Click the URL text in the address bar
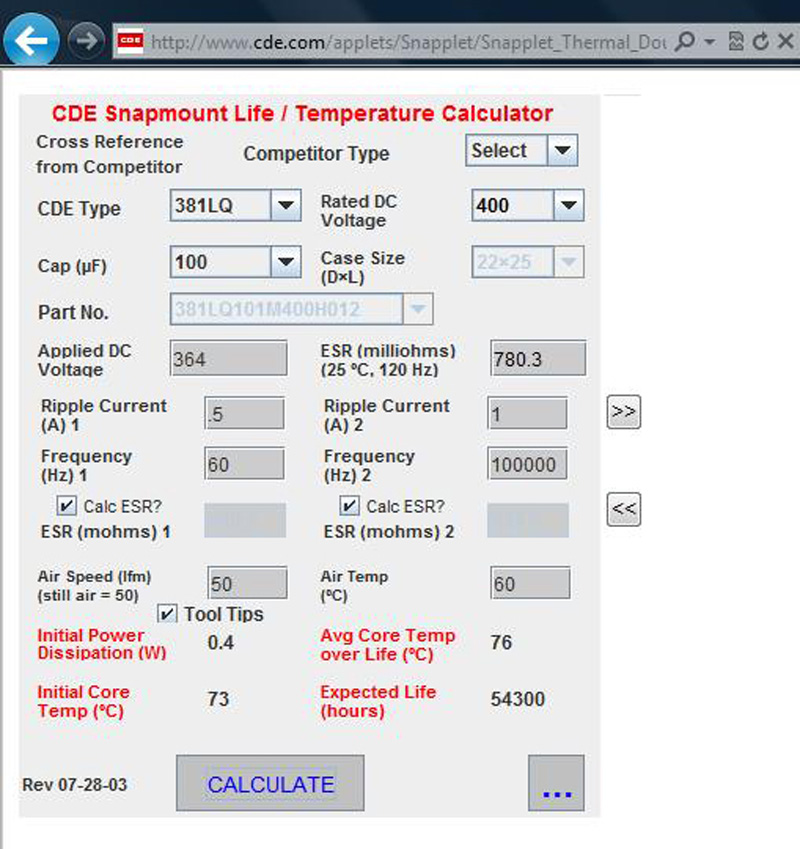The width and height of the screenshot is (800, 849). (408, 42)
